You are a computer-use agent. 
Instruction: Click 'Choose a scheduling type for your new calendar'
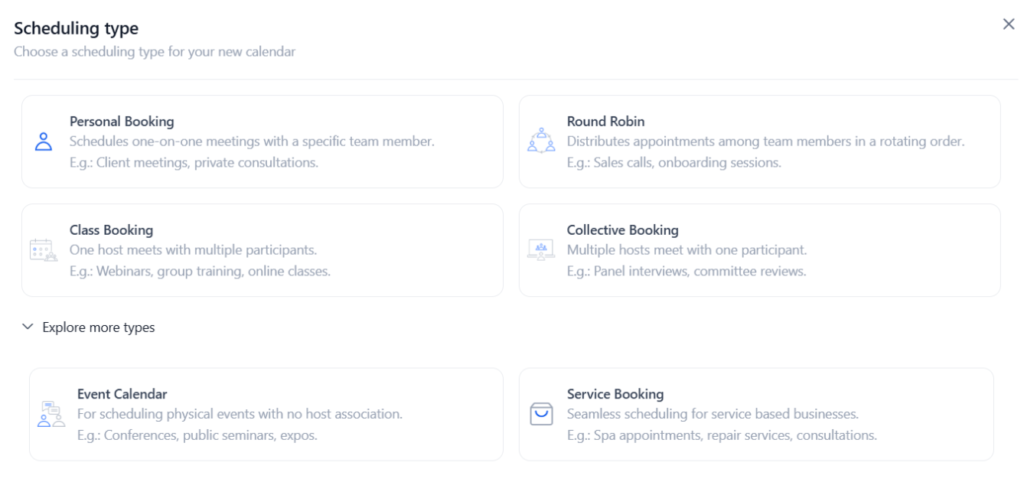pyautogui.click(x=155, y=51)
